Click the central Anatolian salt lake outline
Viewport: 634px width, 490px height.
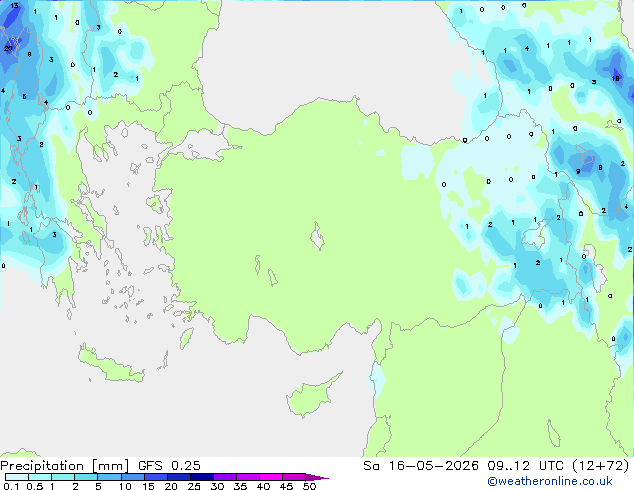pos(317,236)
